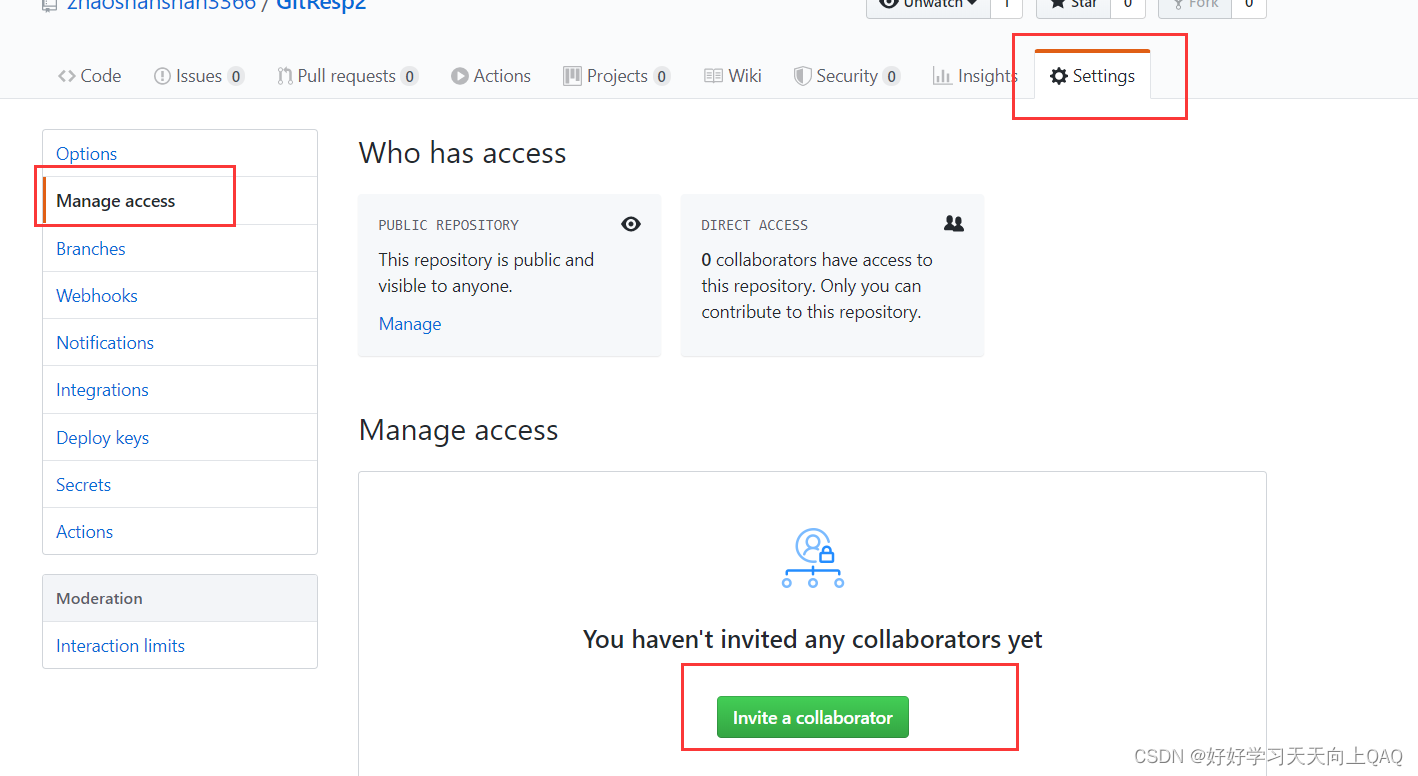Open the Code tab
This screenshot has width=1418, height=776.
click(x=90, y=76)
